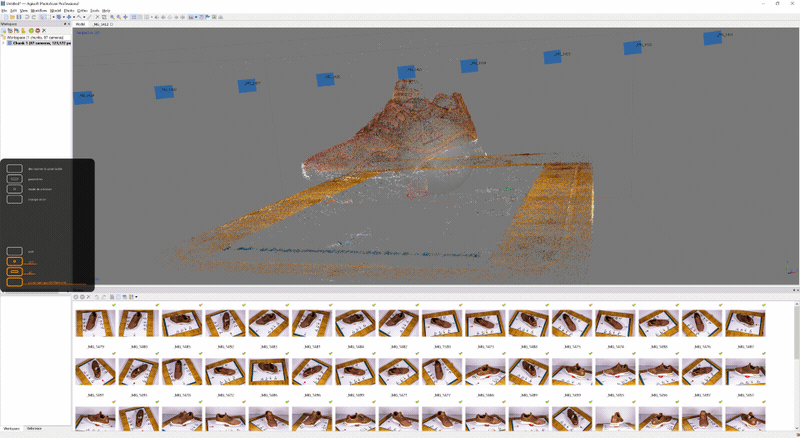Open the Show Cameras dropdown arrow
The image size is (800, 438).
point(196,17)
